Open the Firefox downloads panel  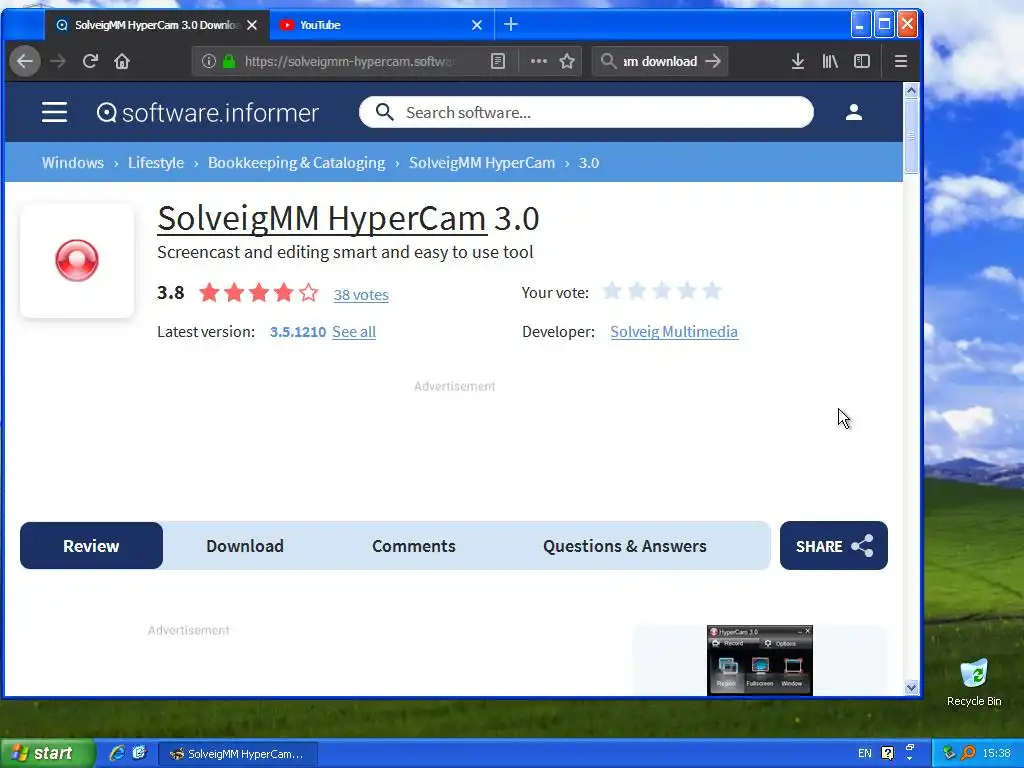pyautogui.click(x=797, y=61)
